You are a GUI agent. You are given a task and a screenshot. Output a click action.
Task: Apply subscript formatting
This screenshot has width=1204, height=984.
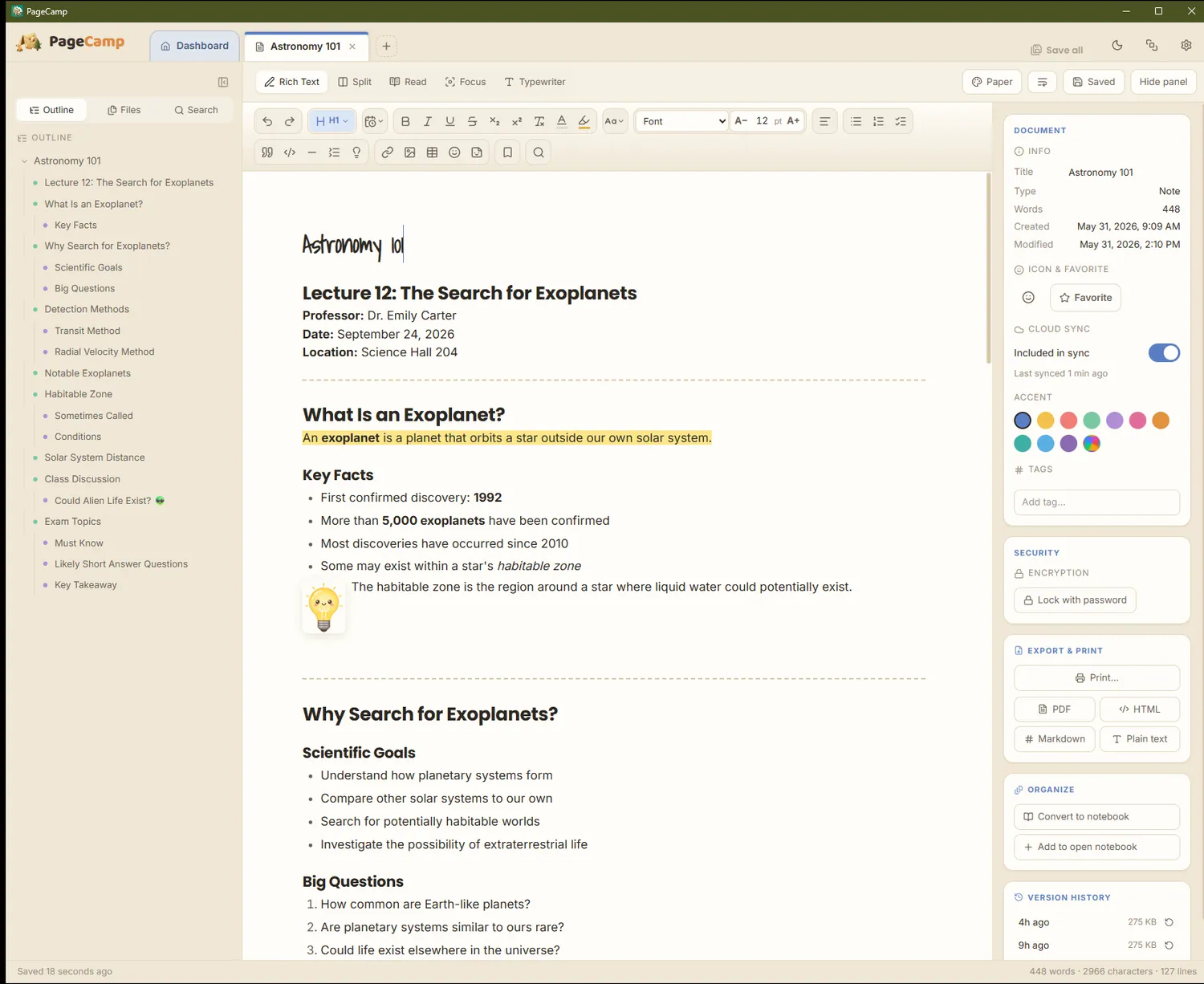click(x=494, y=121)
